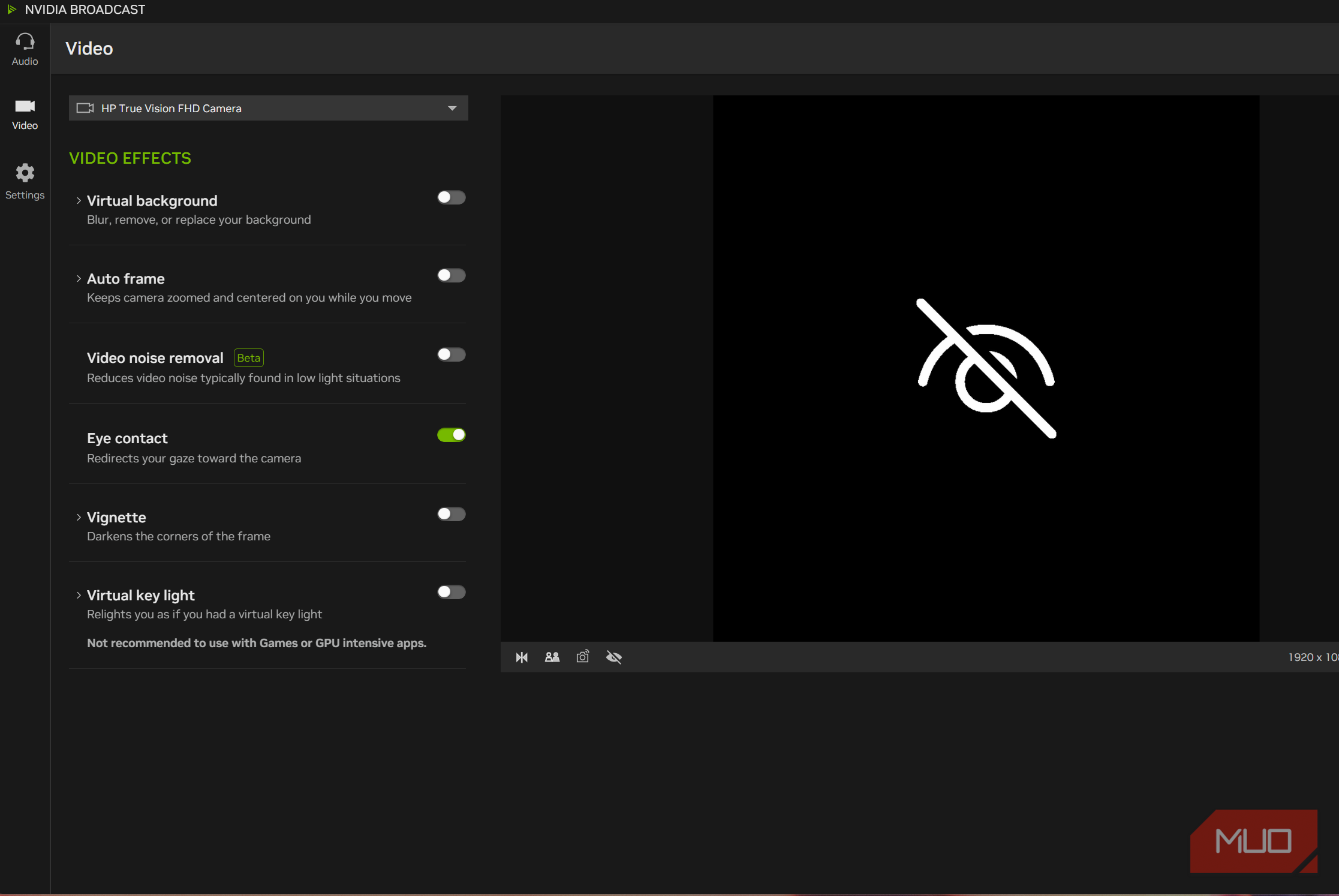The height and width of the screenshot is (896, 1339).
Task: Expand the Virtual key light chevron
Action: [x=79, y=595]
